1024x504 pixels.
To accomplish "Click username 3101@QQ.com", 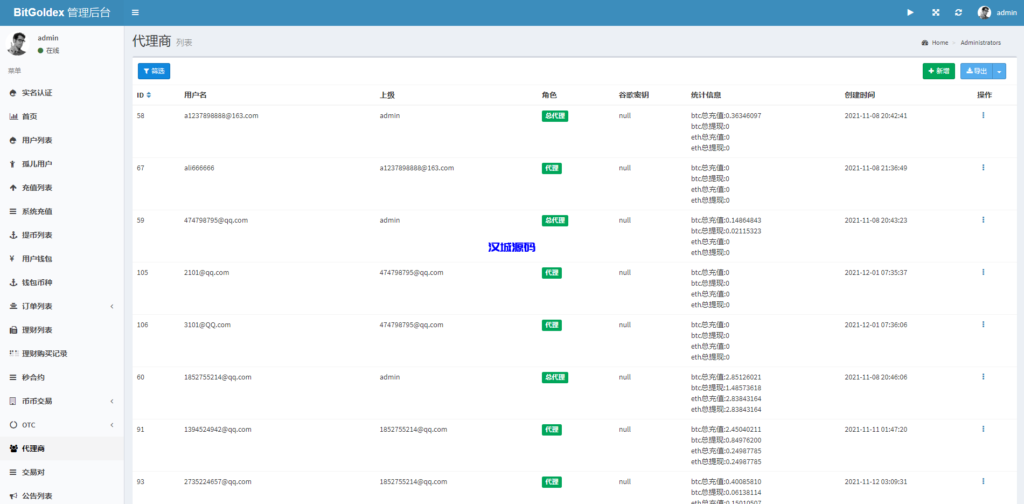I will point(207,324).
